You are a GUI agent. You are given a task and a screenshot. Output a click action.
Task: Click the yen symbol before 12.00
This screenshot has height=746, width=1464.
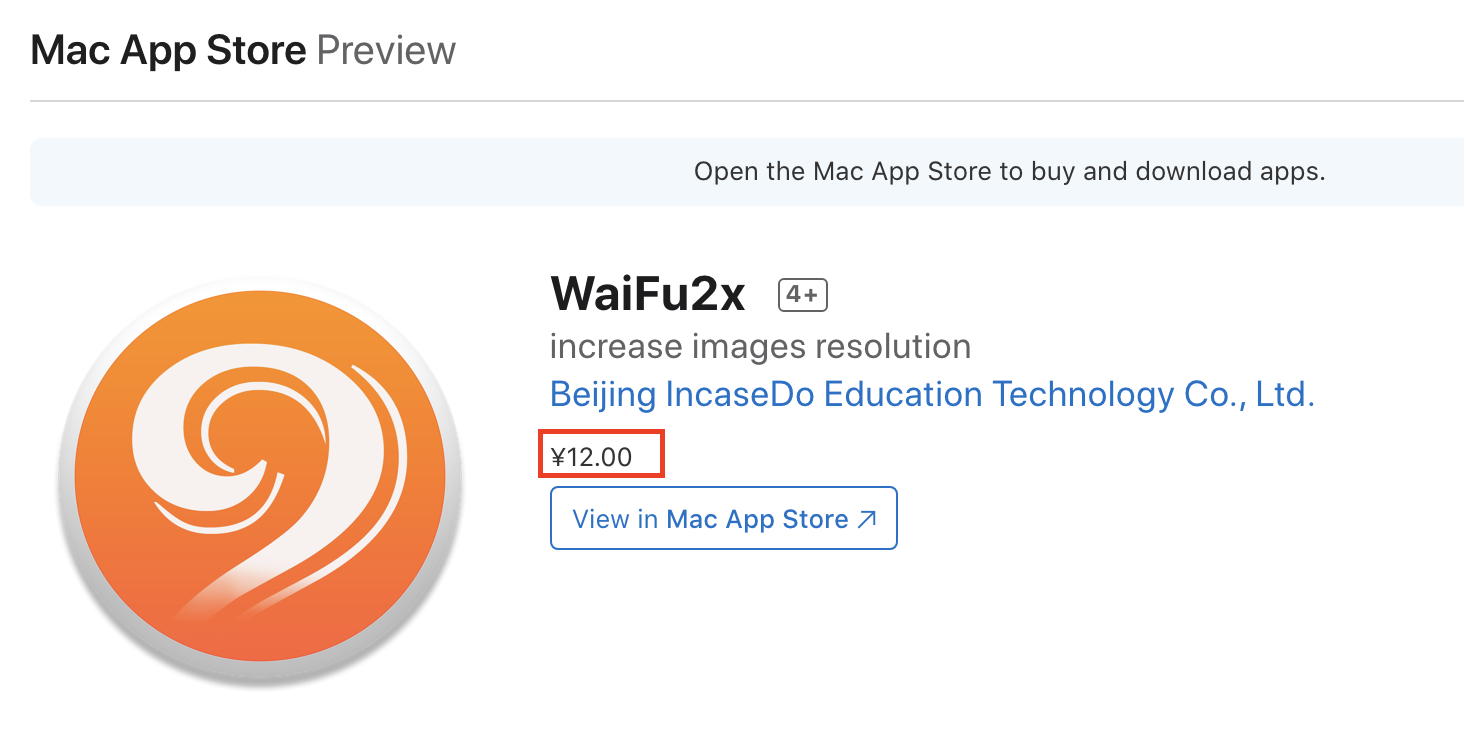coord(558,458)
